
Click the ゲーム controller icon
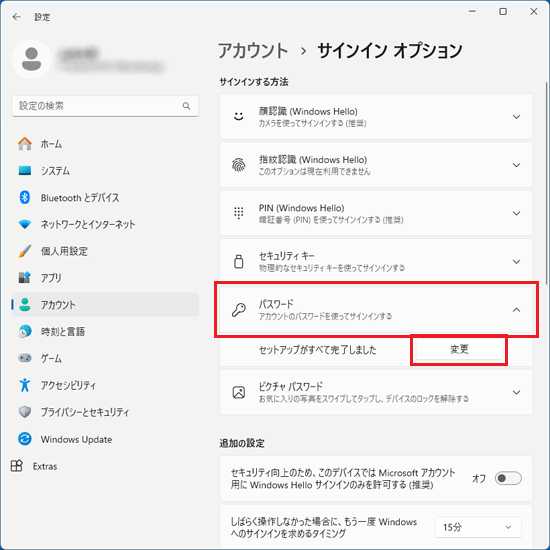coord(25,358)
